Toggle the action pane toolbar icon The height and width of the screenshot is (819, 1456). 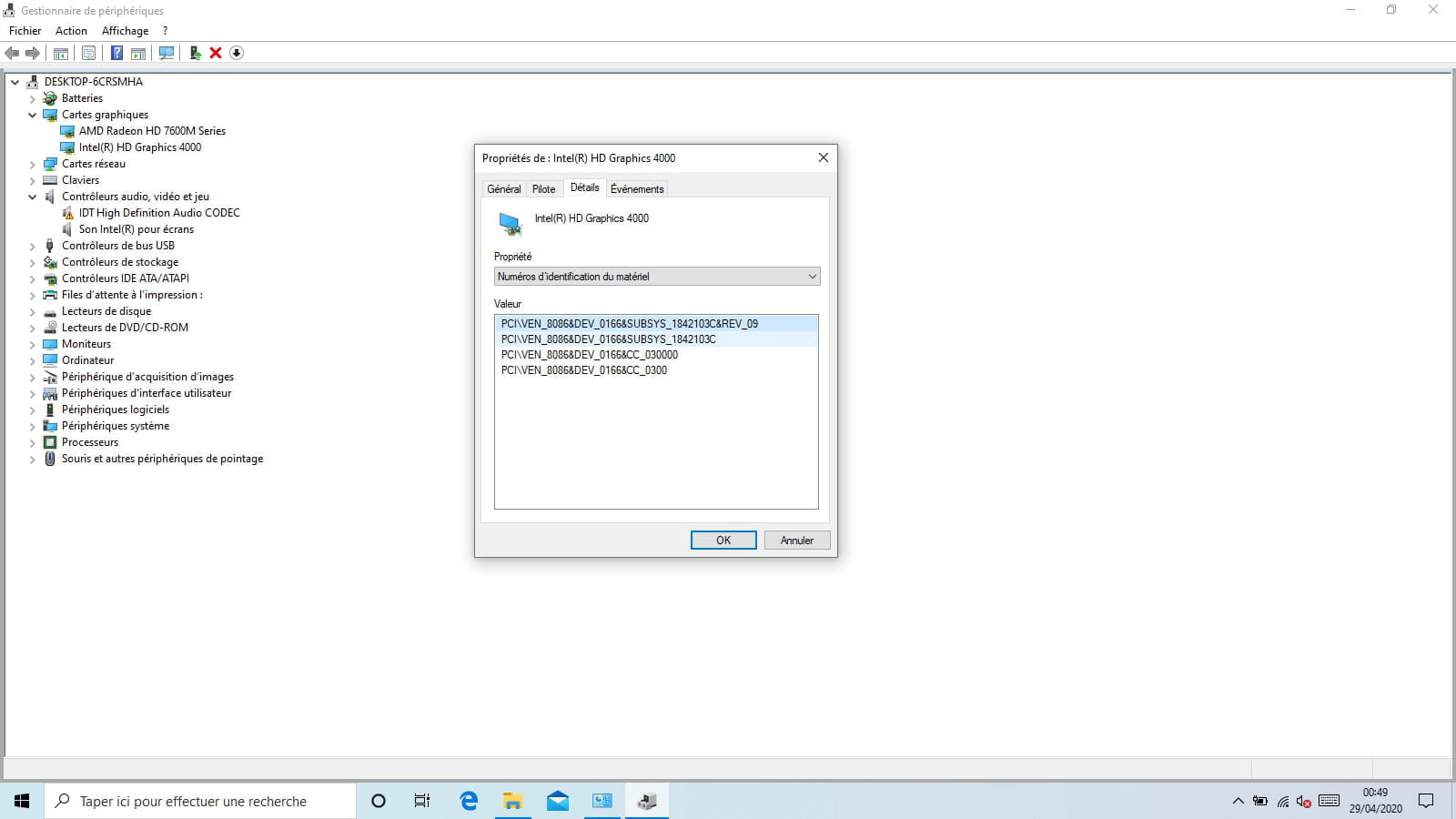(x=138, y=53)
